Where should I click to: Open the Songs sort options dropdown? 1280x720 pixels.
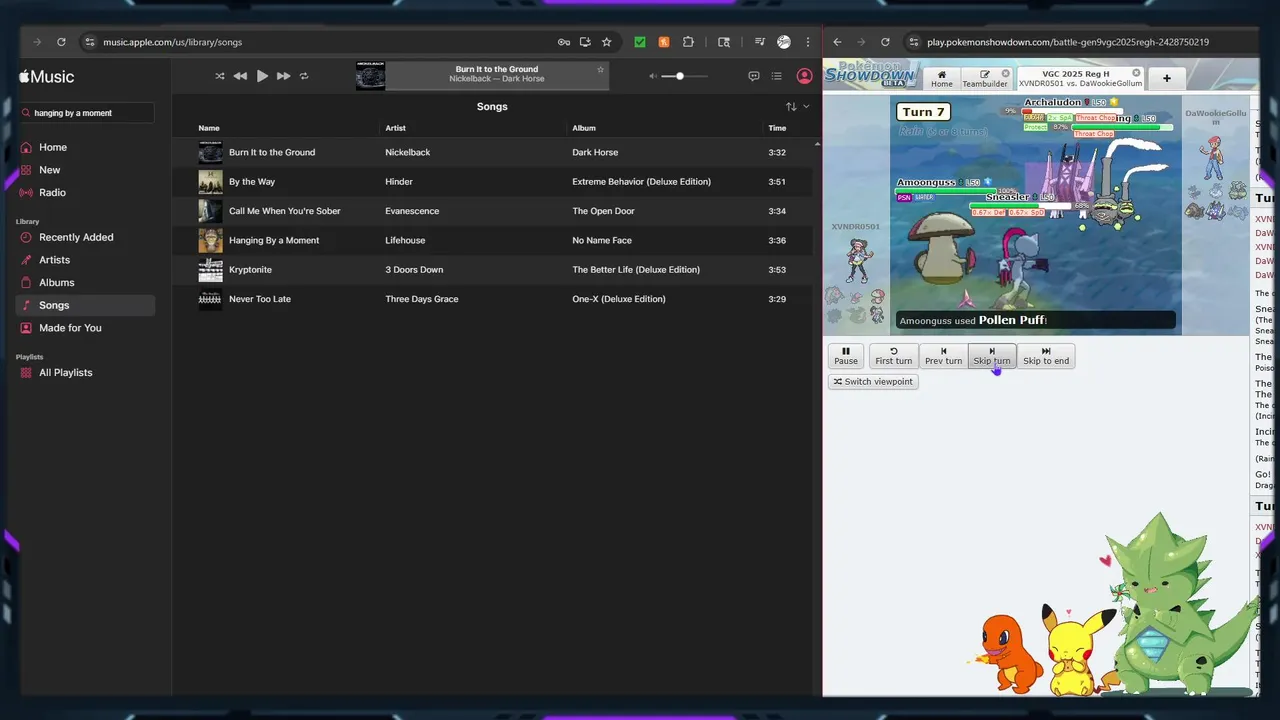click(797, 107)
